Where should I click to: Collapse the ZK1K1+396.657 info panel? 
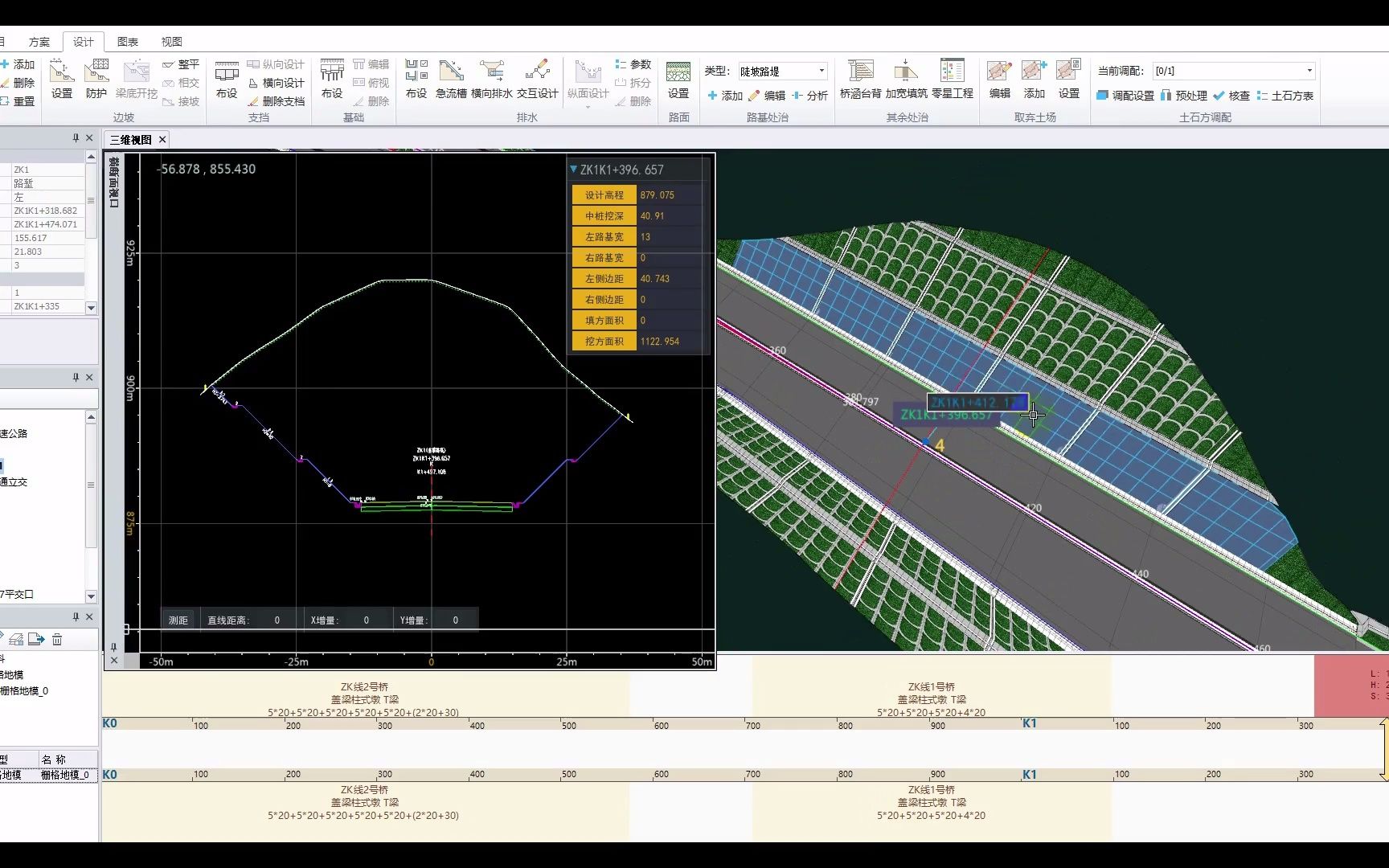point(575,170)
